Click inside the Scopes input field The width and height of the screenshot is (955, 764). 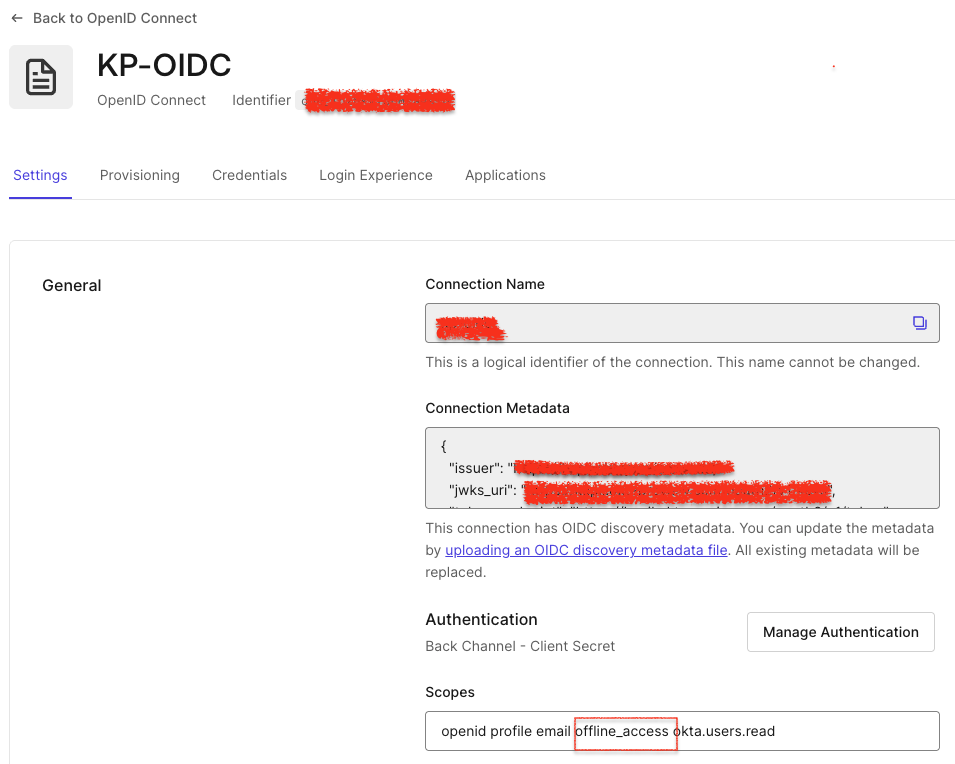coord(682,730)
